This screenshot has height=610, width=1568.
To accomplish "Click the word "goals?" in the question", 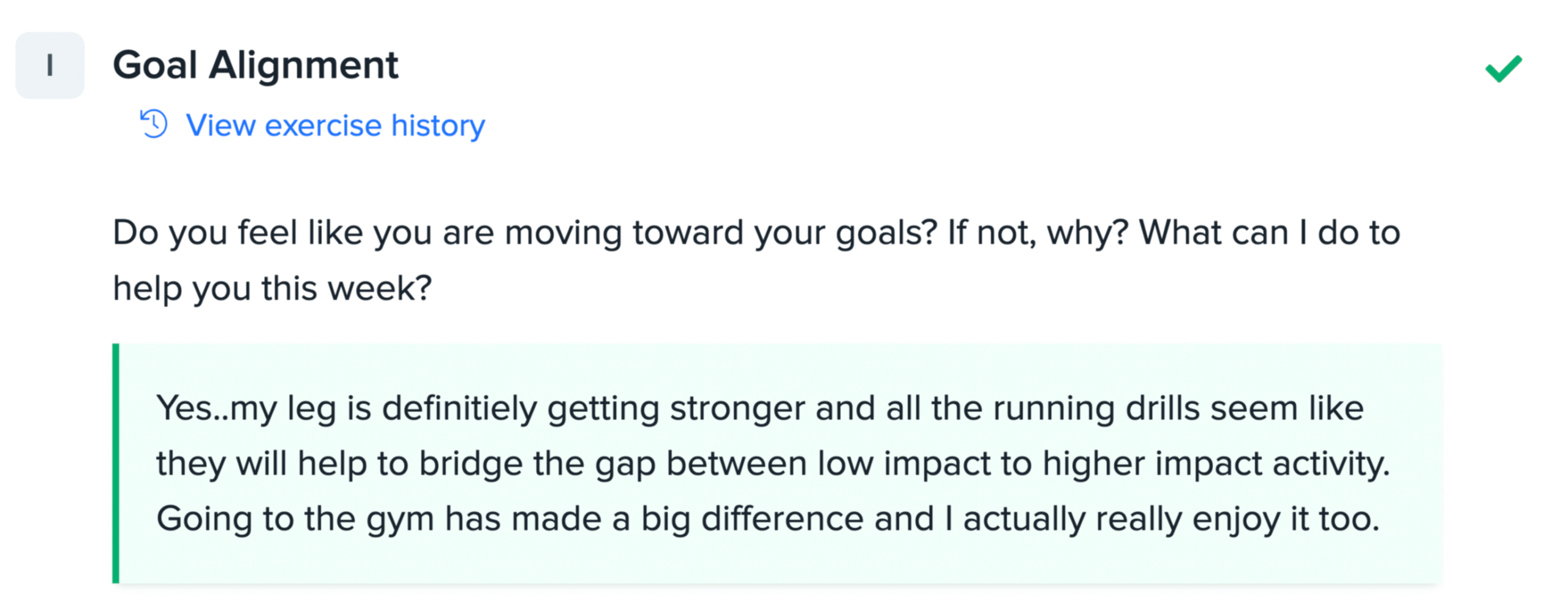I will pyautogui.click(x=886, y=233).
